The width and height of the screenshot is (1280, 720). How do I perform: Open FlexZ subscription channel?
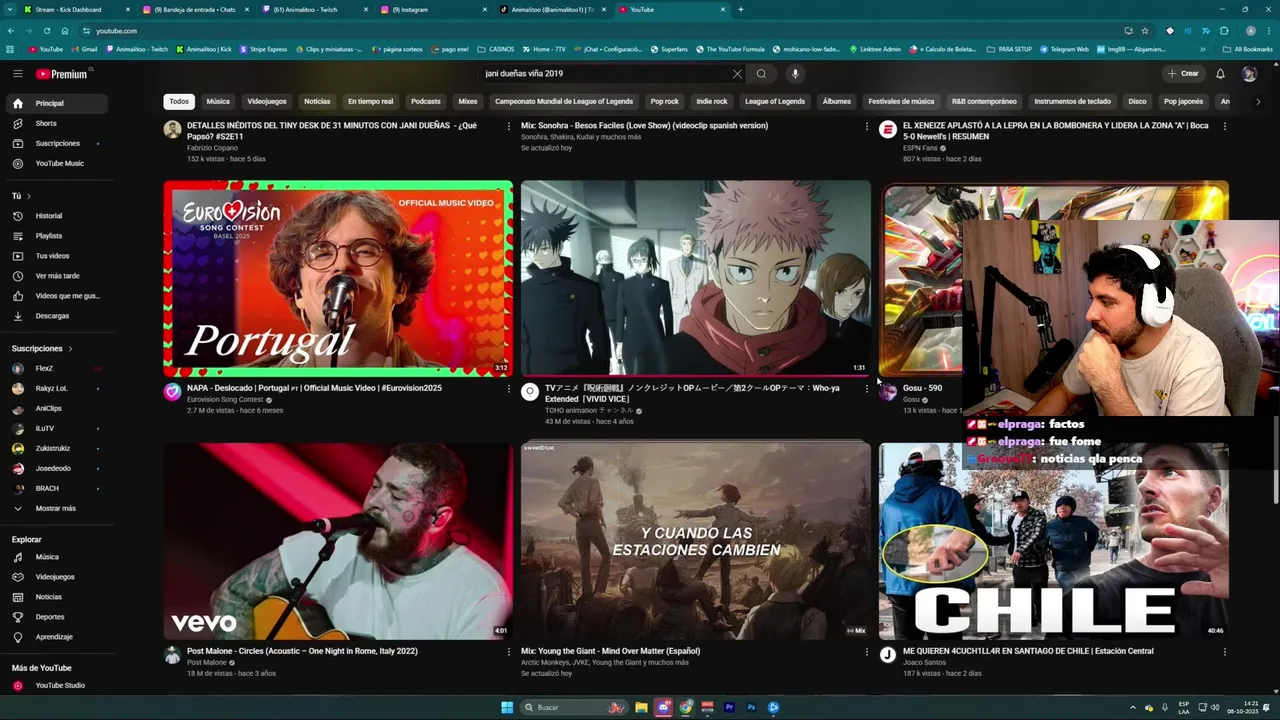(55, 369)
